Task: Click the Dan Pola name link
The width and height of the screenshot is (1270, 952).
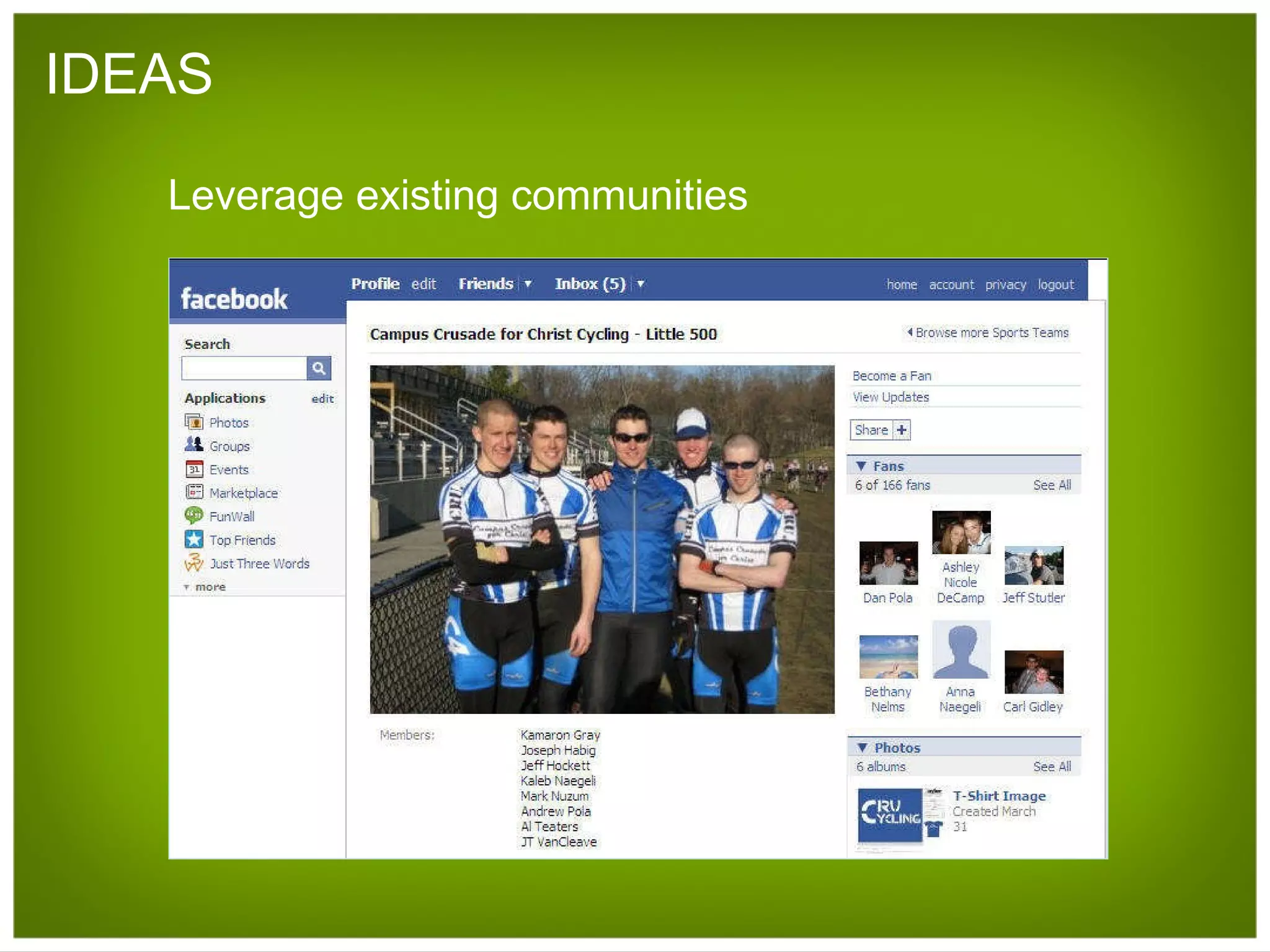Action: tap(887, 597)
